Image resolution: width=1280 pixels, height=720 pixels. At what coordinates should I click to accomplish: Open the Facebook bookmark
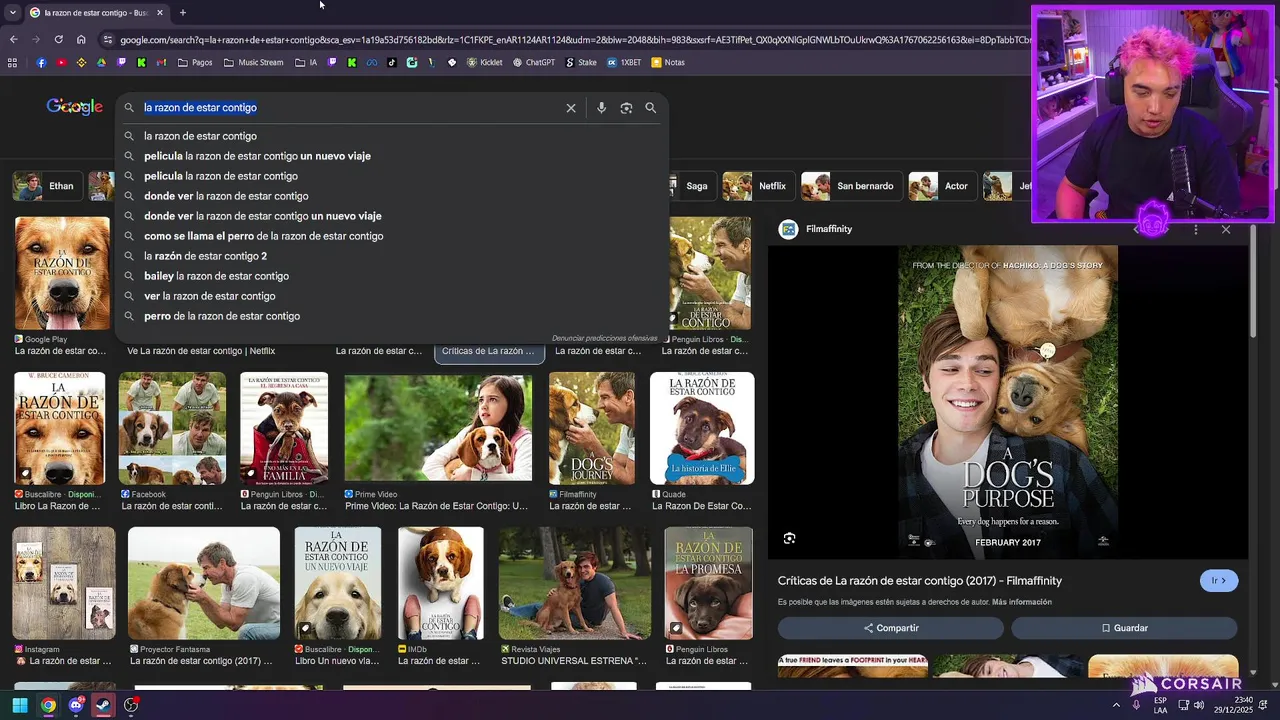click(x=41, y=62)
